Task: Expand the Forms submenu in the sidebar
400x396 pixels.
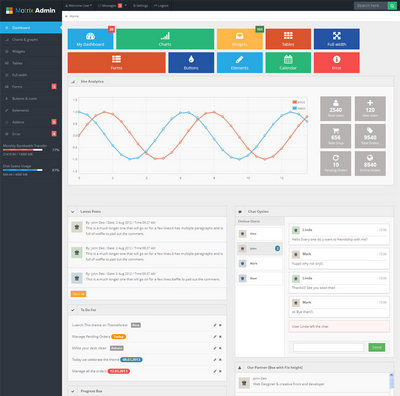Action: click(31, 87)
